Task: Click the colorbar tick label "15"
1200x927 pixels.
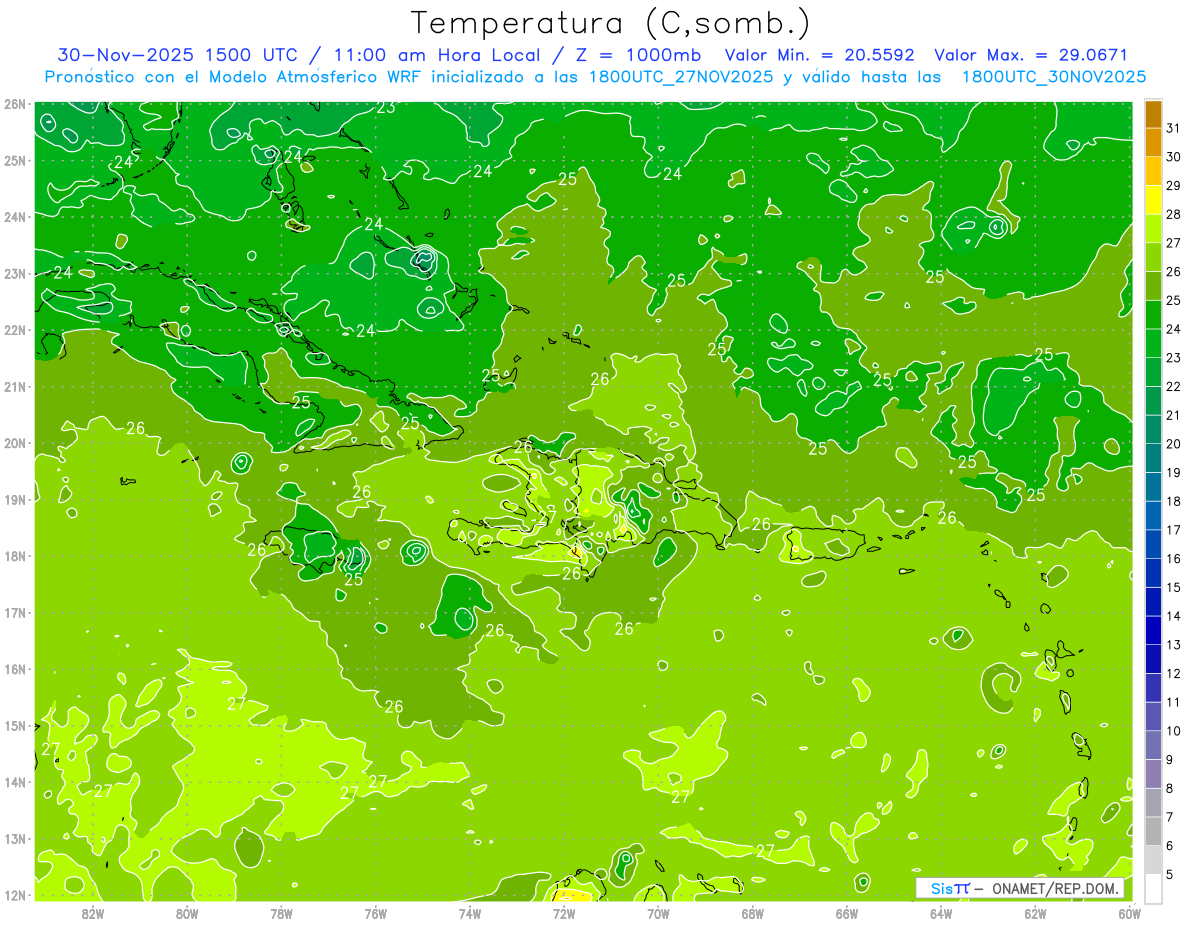Action: pos(1174,587)
